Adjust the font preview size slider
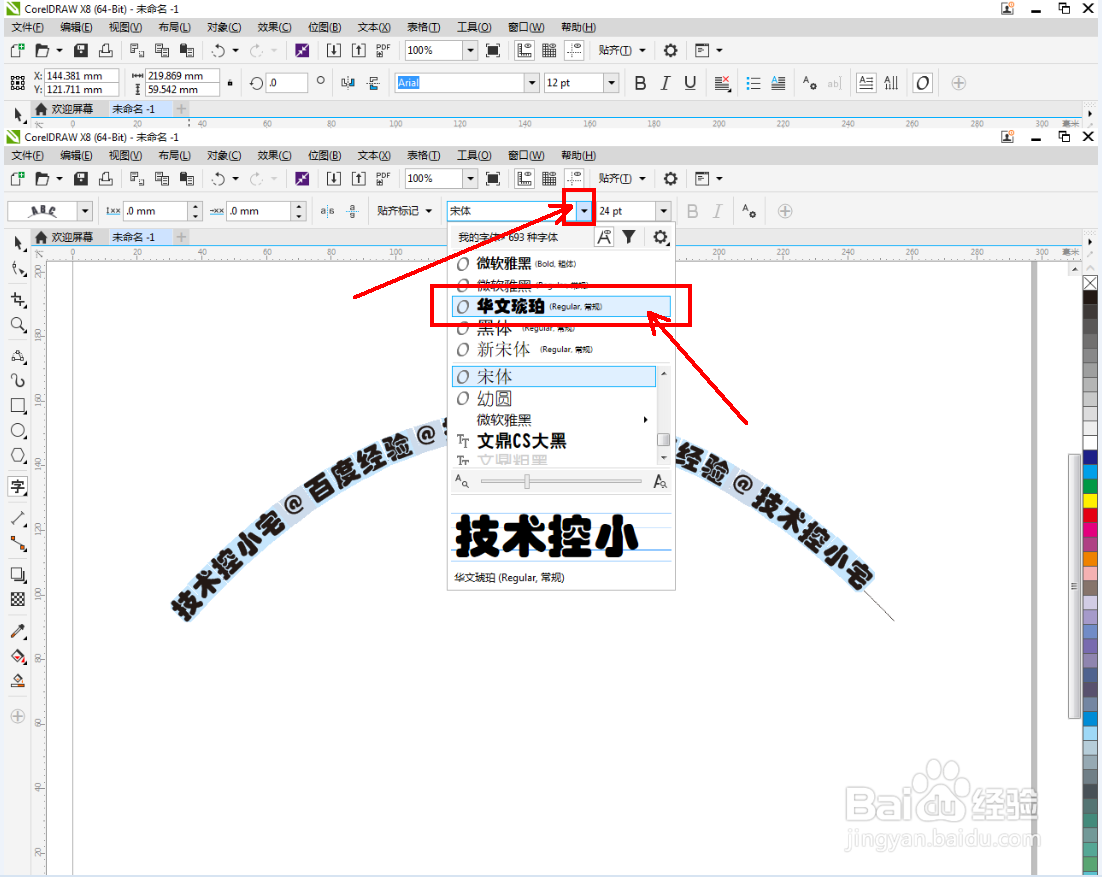This screenshot has width=1102, height=877. point(527,481)
